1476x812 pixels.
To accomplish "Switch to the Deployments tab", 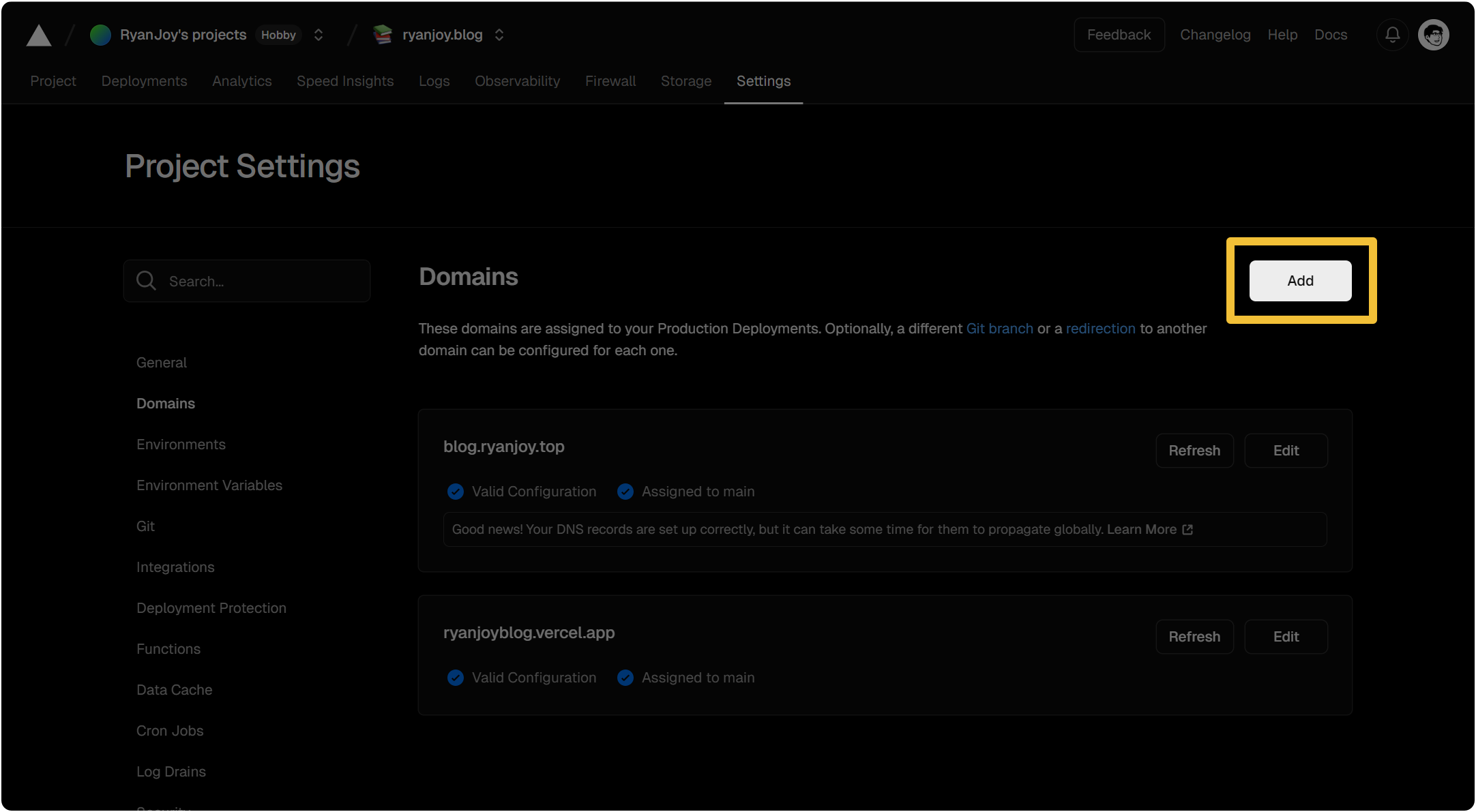I will pos(144,81).
